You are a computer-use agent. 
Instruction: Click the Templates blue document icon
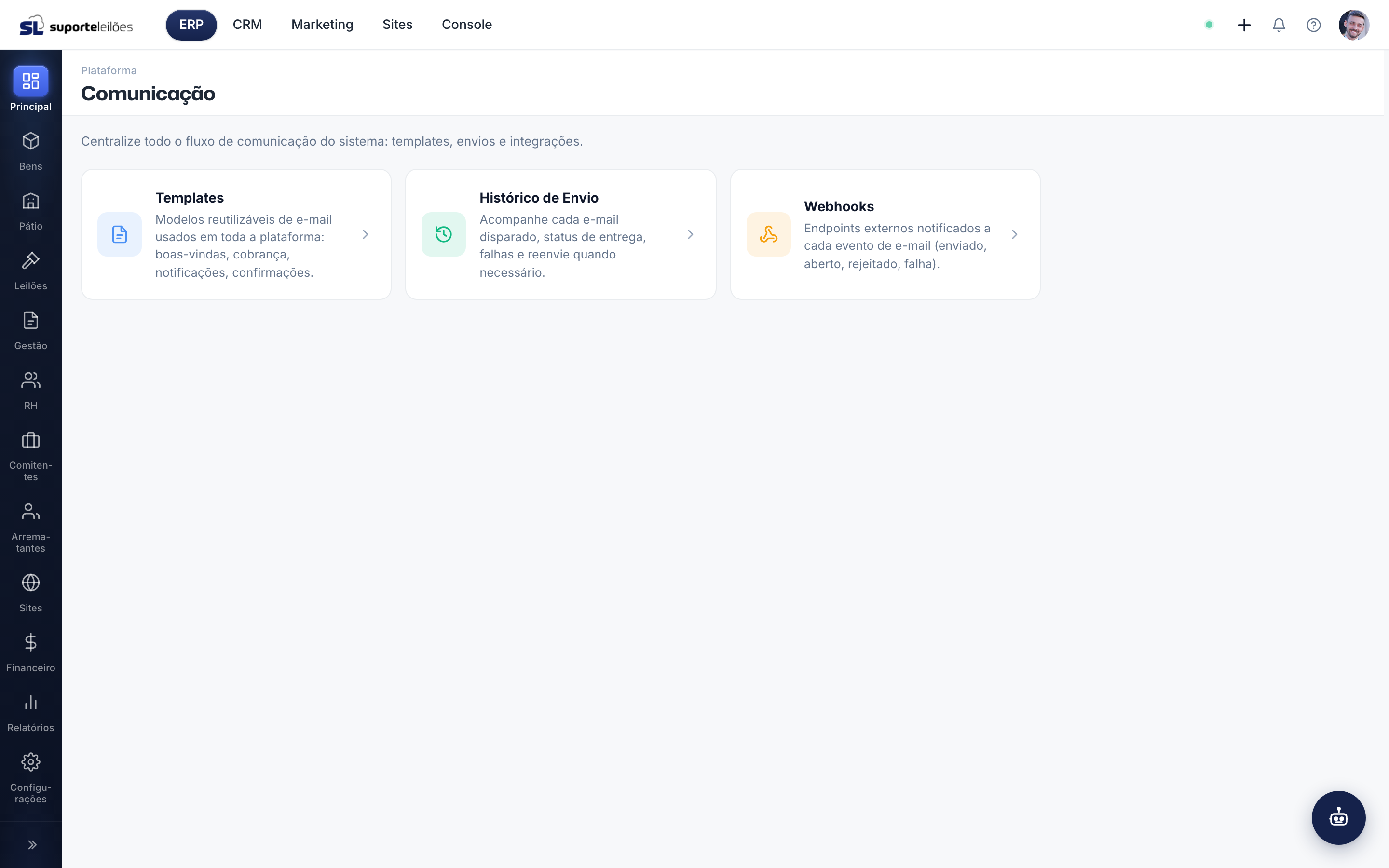coord(120,234)
